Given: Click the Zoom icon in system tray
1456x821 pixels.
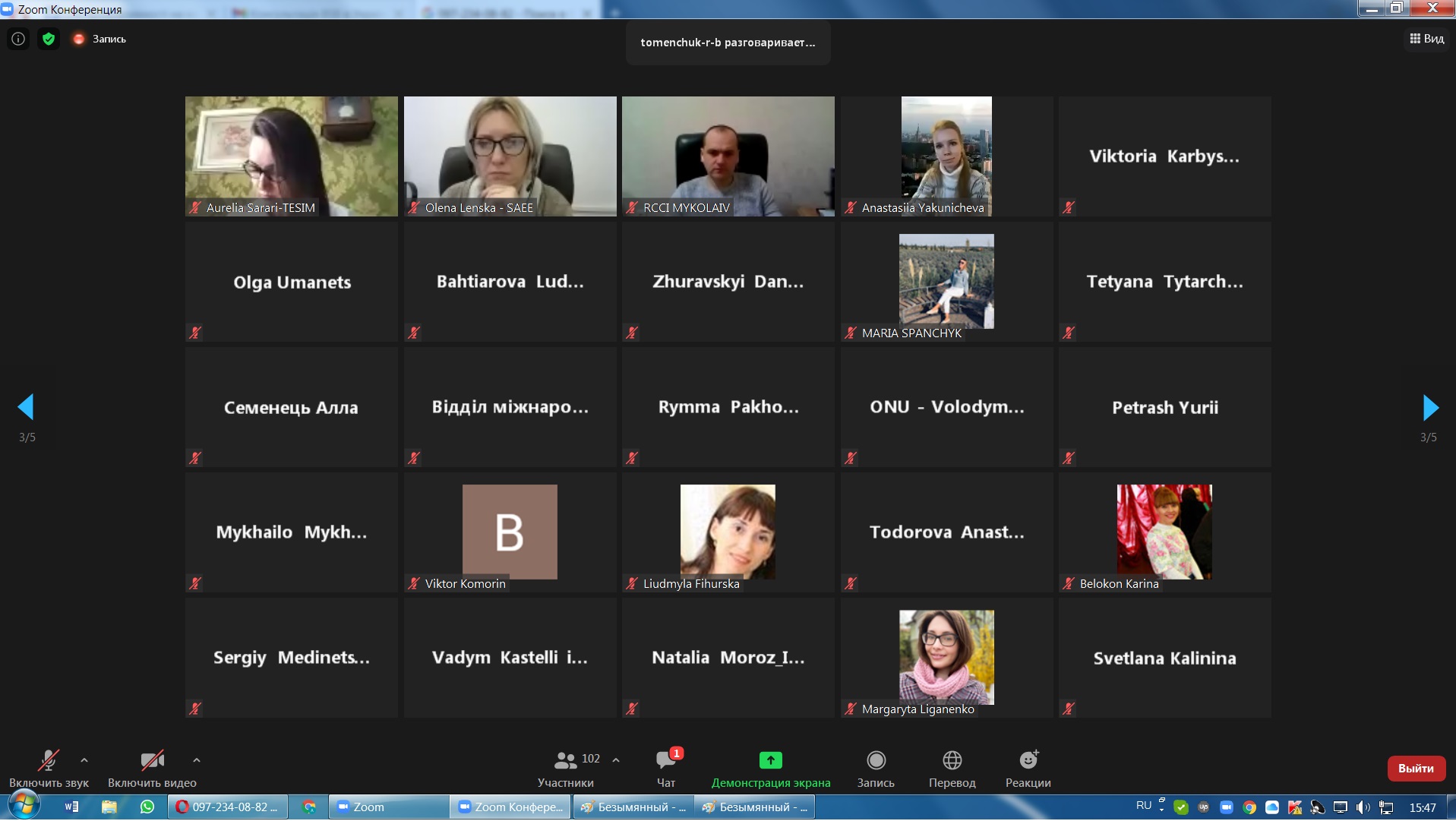Looking at the screenshot, I should (x=1227, y=807).
